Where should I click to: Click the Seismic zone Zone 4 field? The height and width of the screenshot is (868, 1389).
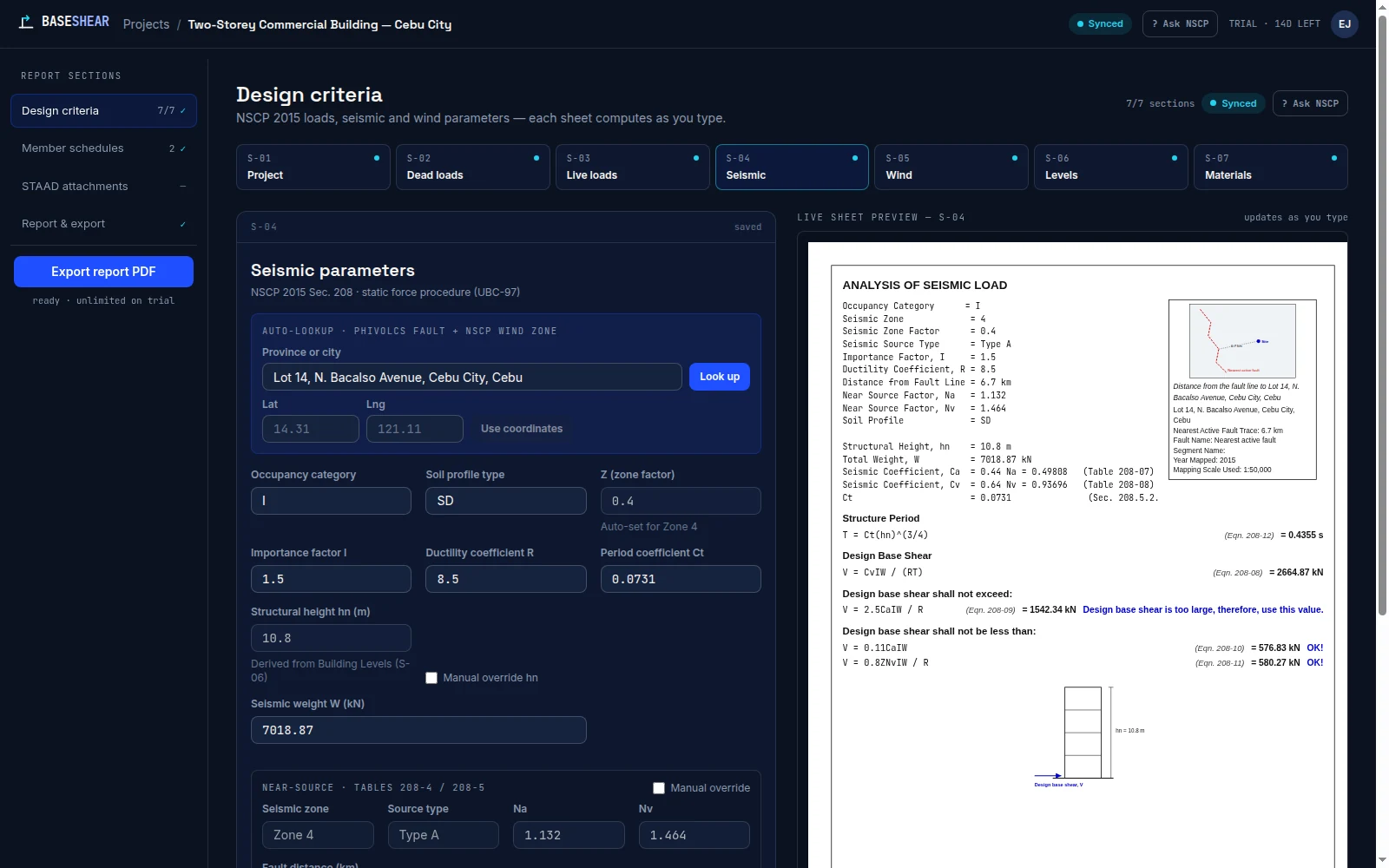pyautogui.click(x=318, y=835)
